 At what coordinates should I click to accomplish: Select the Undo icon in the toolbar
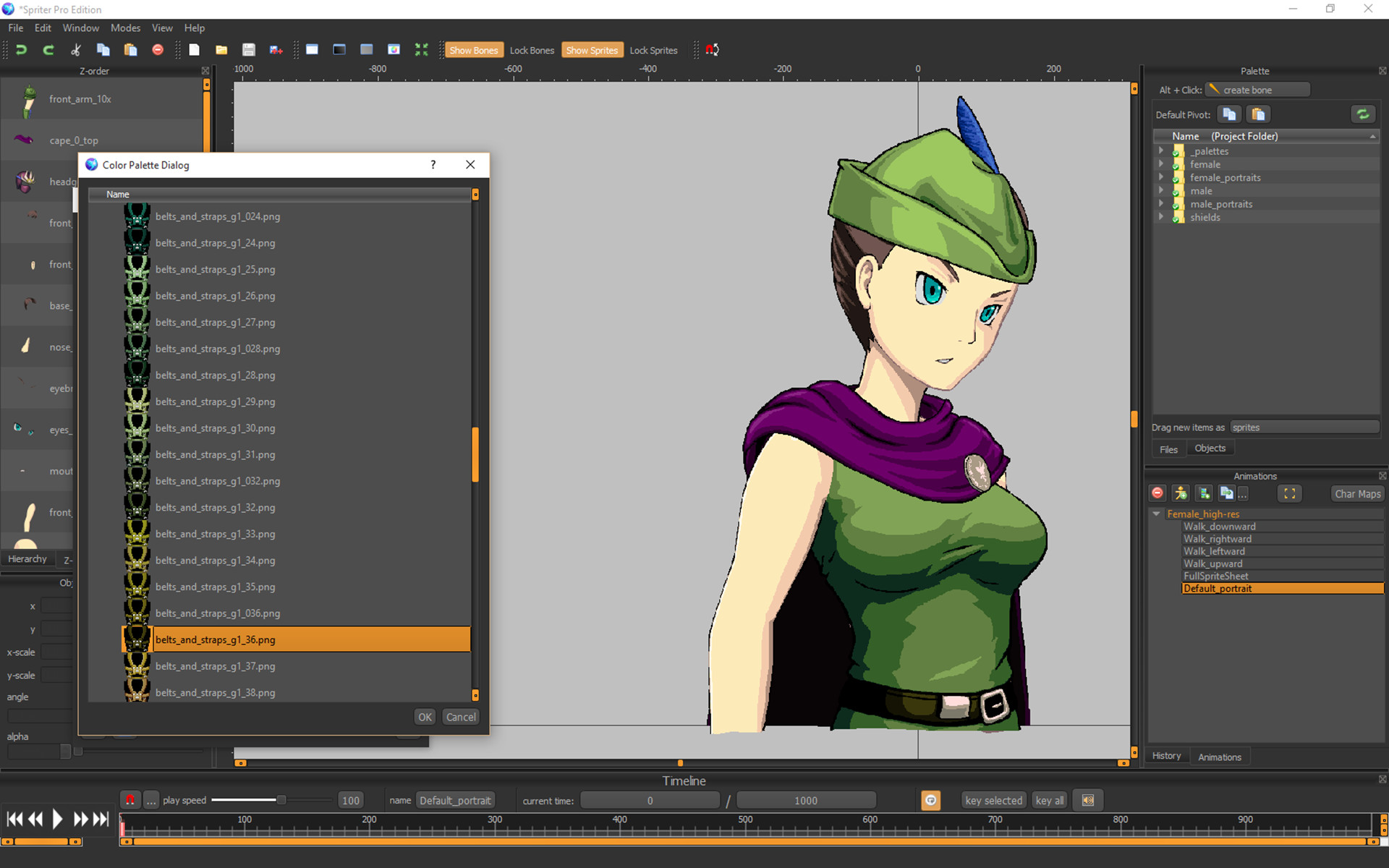click(21, 49)
